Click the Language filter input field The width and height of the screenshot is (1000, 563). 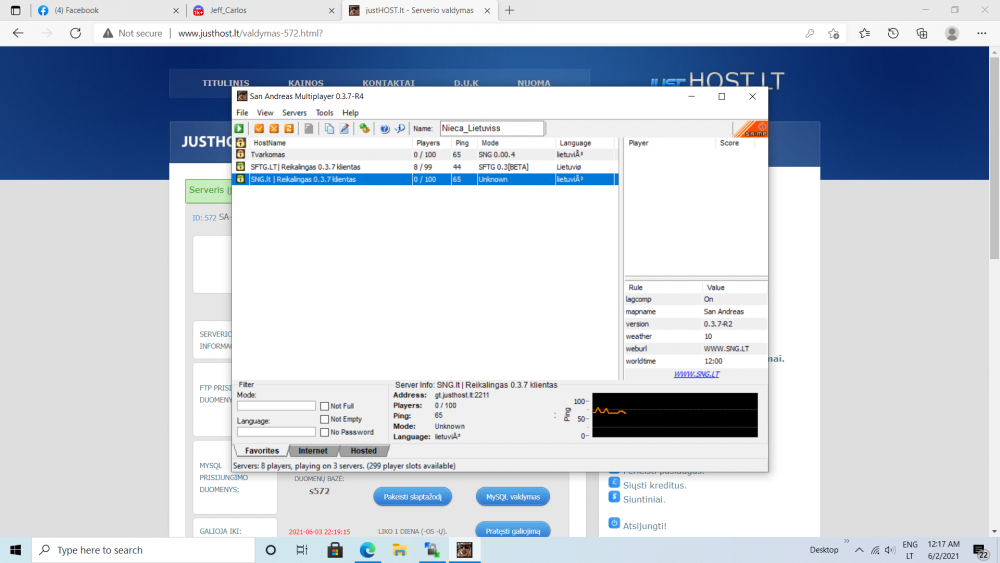point(276,432)
